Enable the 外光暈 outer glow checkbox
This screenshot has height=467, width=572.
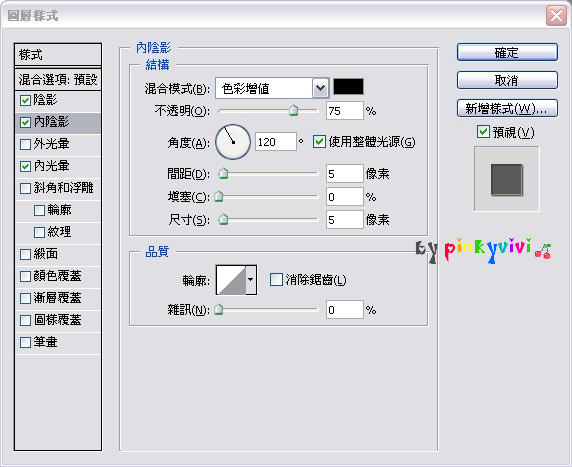25,144
